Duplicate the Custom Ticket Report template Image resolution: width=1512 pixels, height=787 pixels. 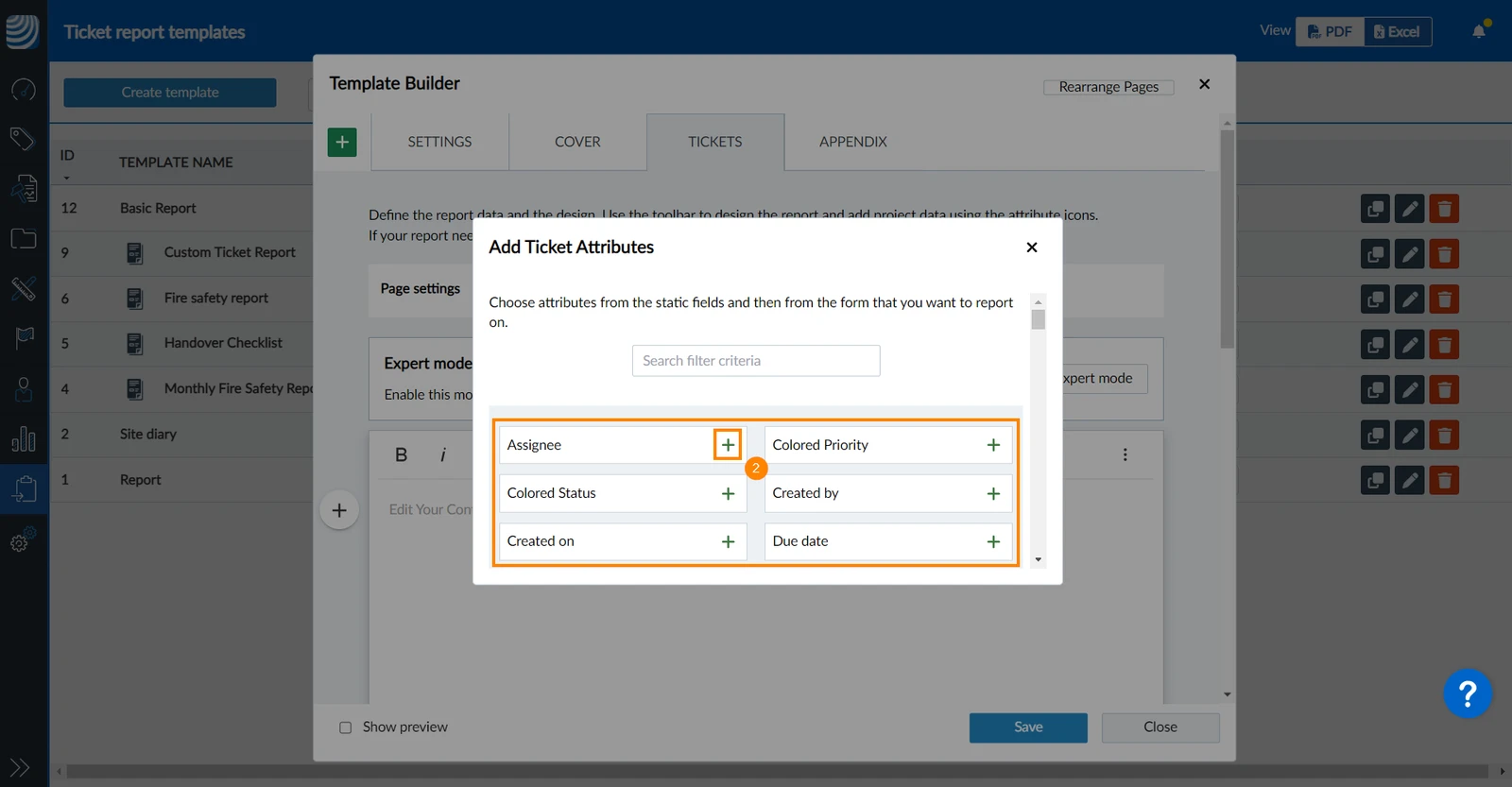pyautogui.click(x=1375, y=254)
